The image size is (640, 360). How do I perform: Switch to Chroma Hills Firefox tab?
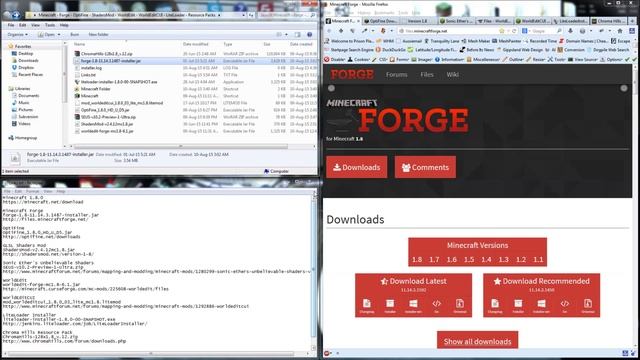(608, 21)
